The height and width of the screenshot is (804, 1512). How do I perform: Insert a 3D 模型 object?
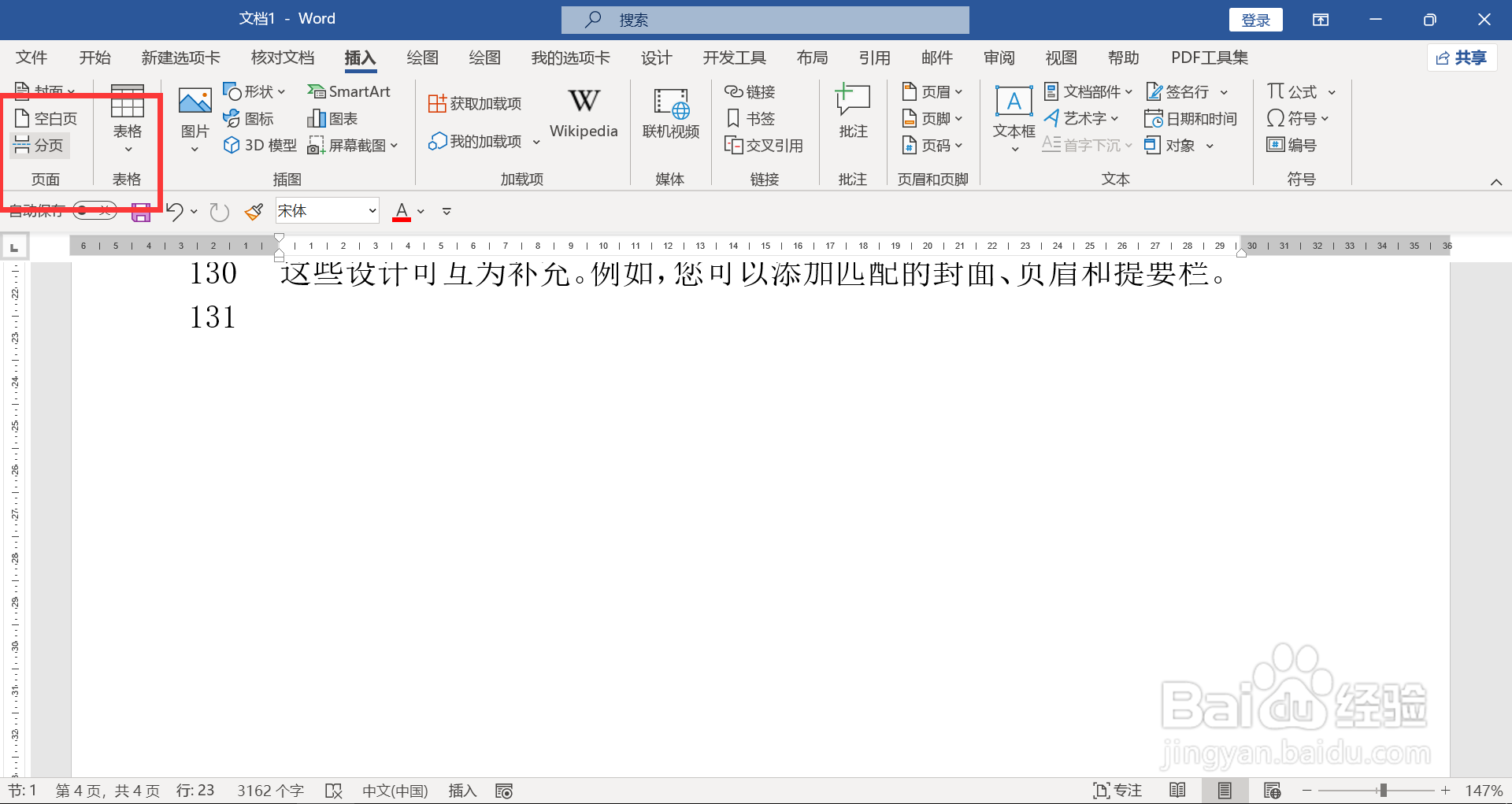coord(260,146)
